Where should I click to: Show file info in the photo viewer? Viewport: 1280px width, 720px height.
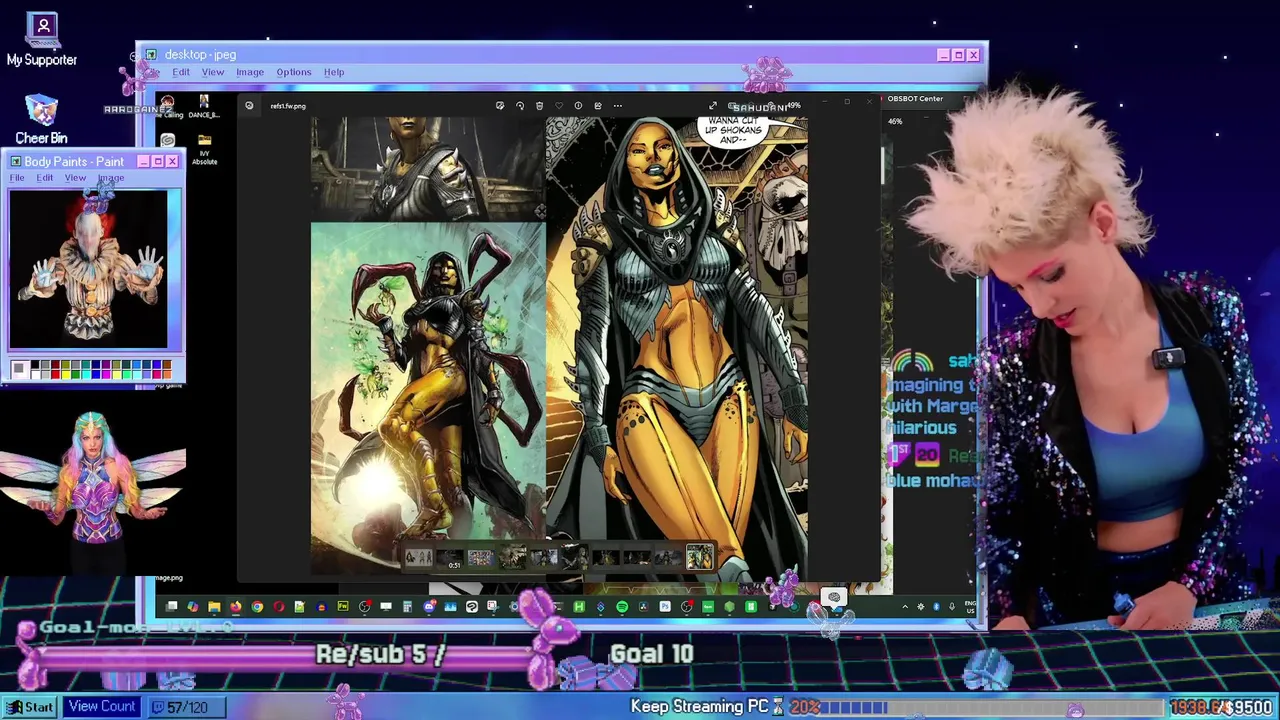[x=578, y=106]
